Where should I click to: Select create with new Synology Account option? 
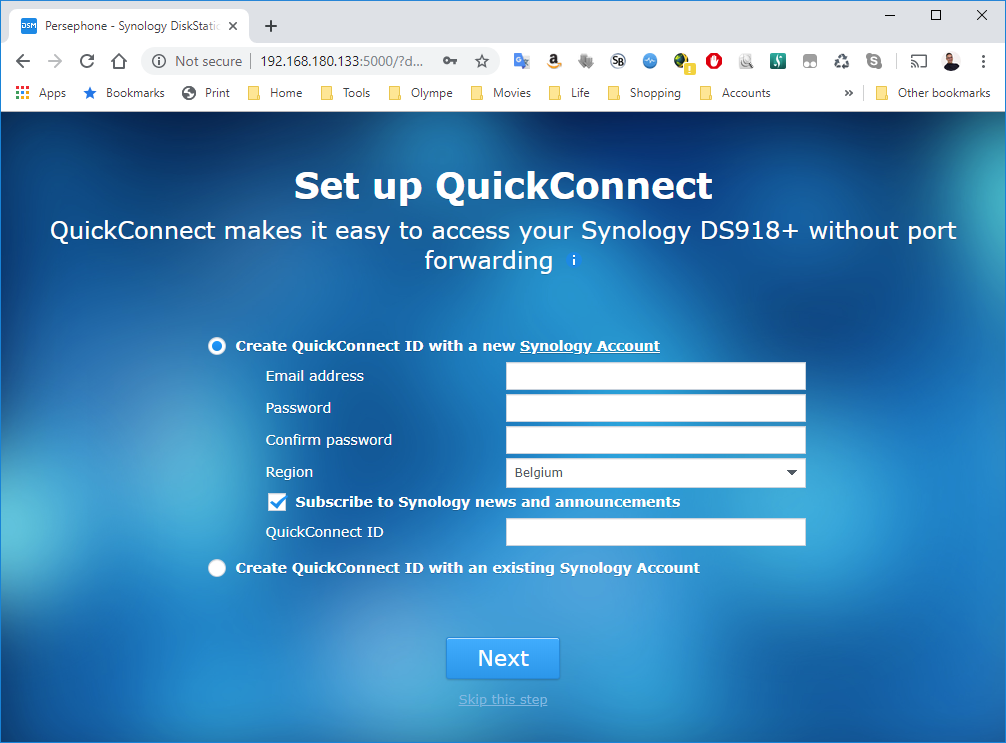click(217, 346)
